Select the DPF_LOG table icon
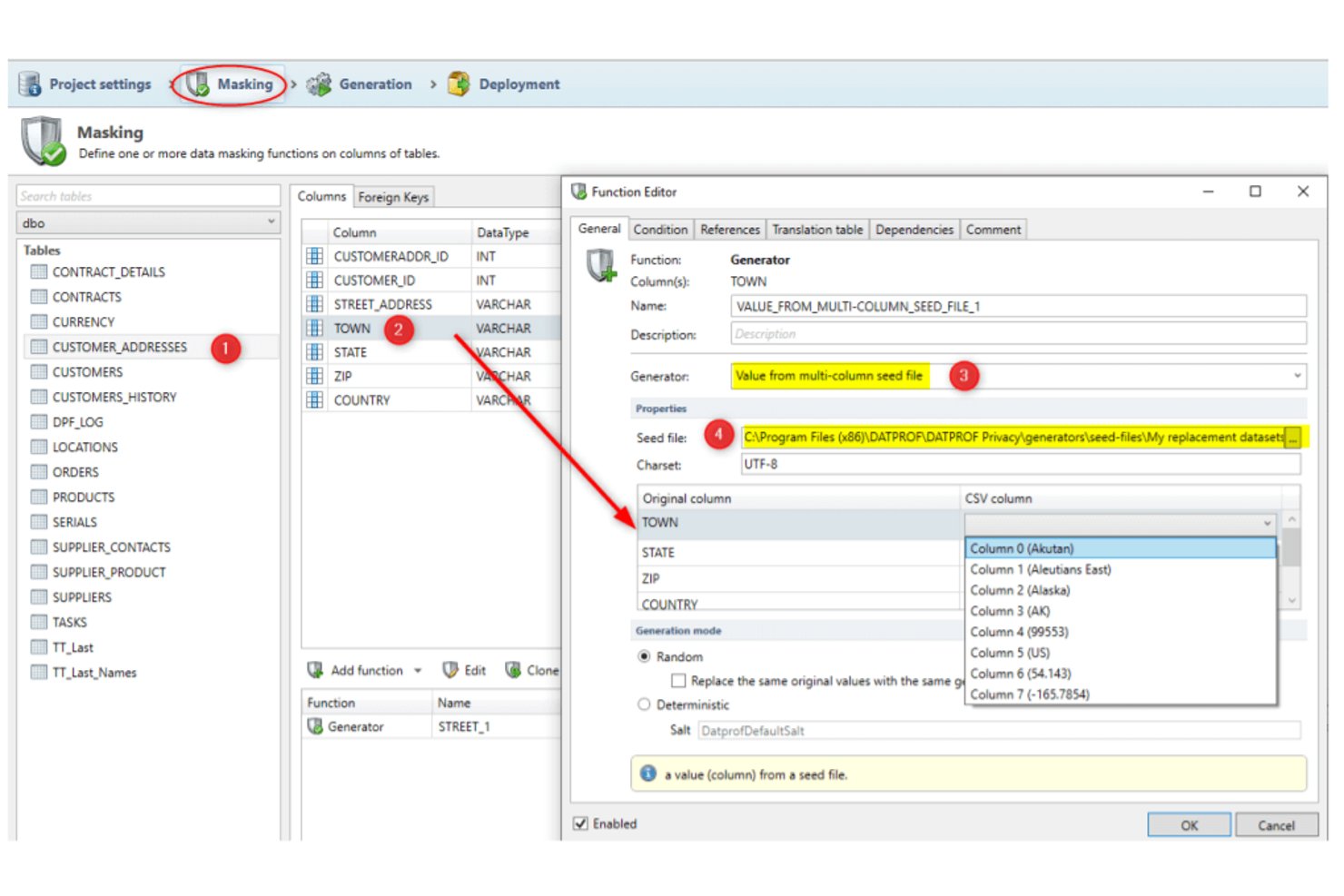 39,421
